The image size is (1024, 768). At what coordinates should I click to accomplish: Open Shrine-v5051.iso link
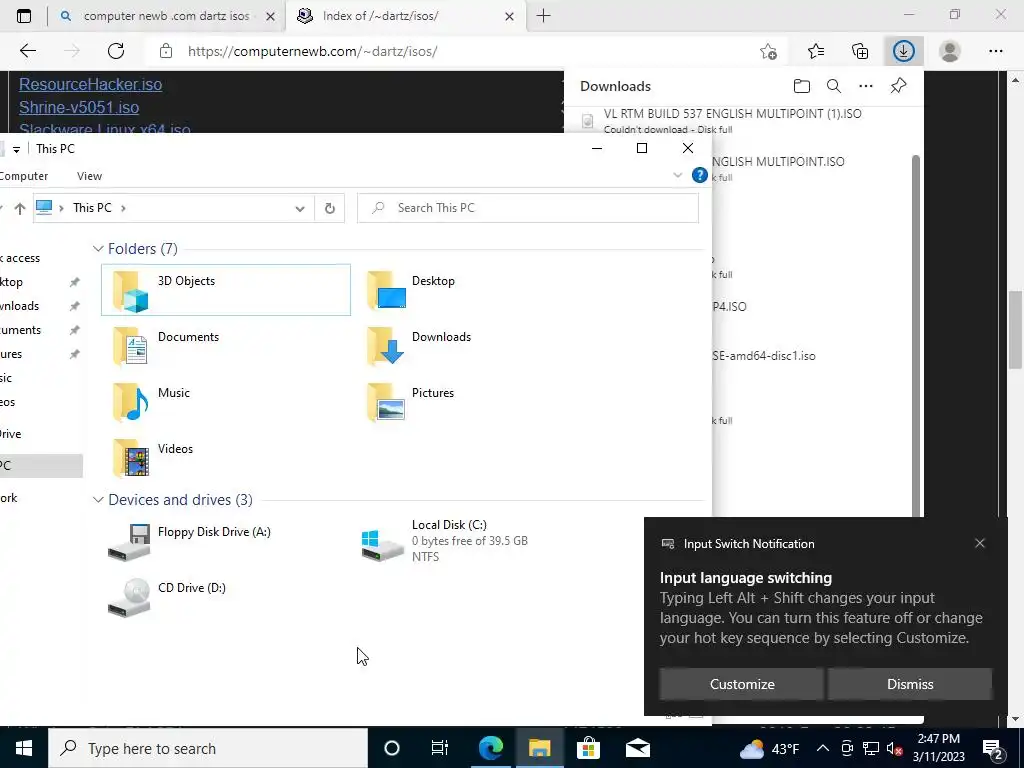(x=79, y=107)
